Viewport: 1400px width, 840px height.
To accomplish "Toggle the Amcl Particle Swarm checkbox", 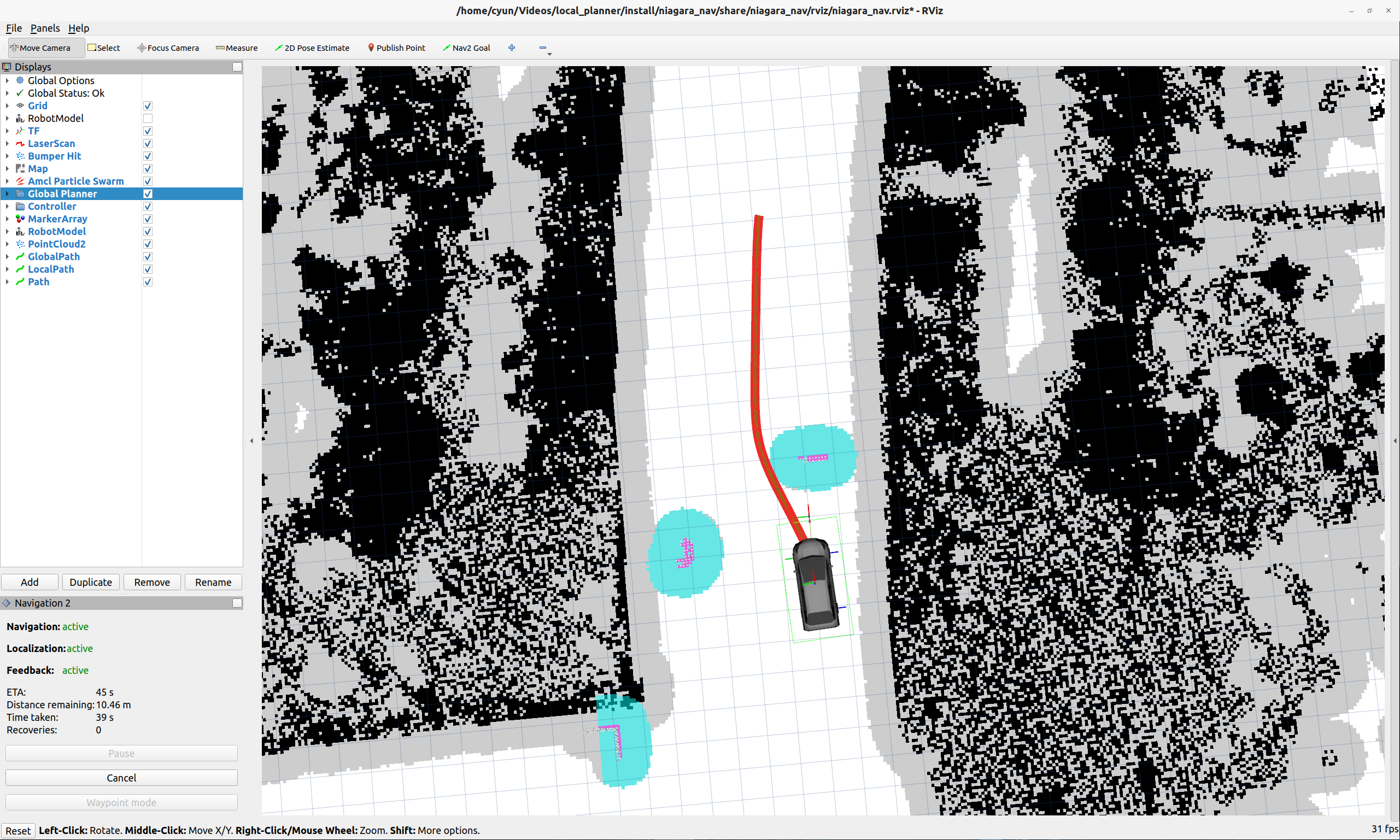I will [148, 181].
